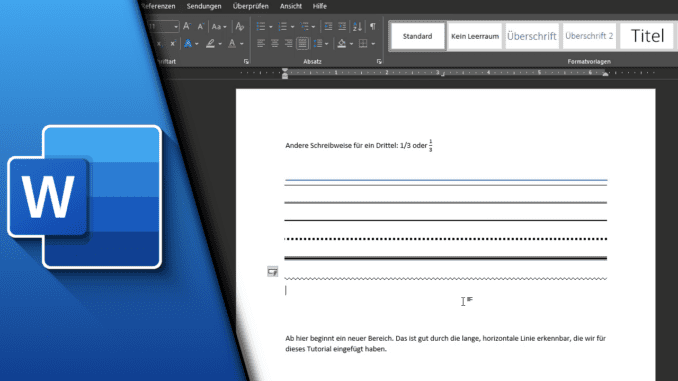678x381 pixels.
Task: Expand the line spacing dropdown
Action: click(326, 44)
